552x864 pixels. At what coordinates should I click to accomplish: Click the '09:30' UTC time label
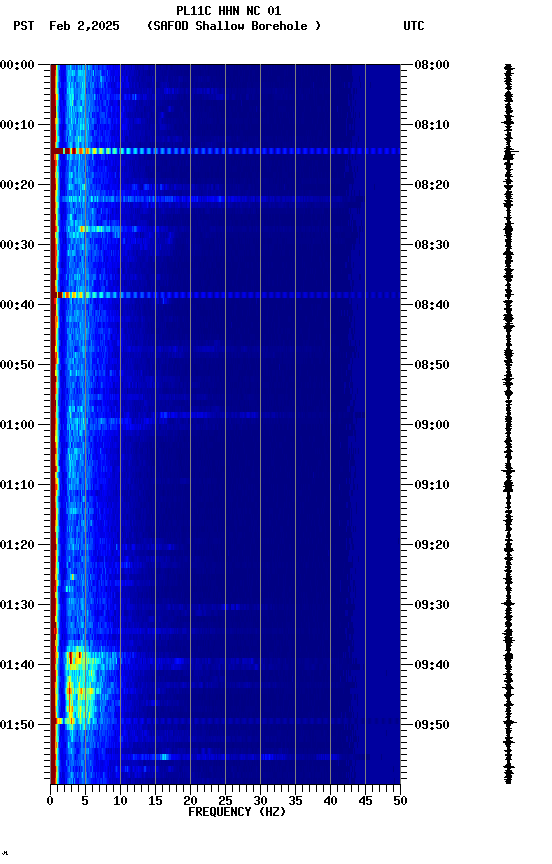click(x=432, y=606)
